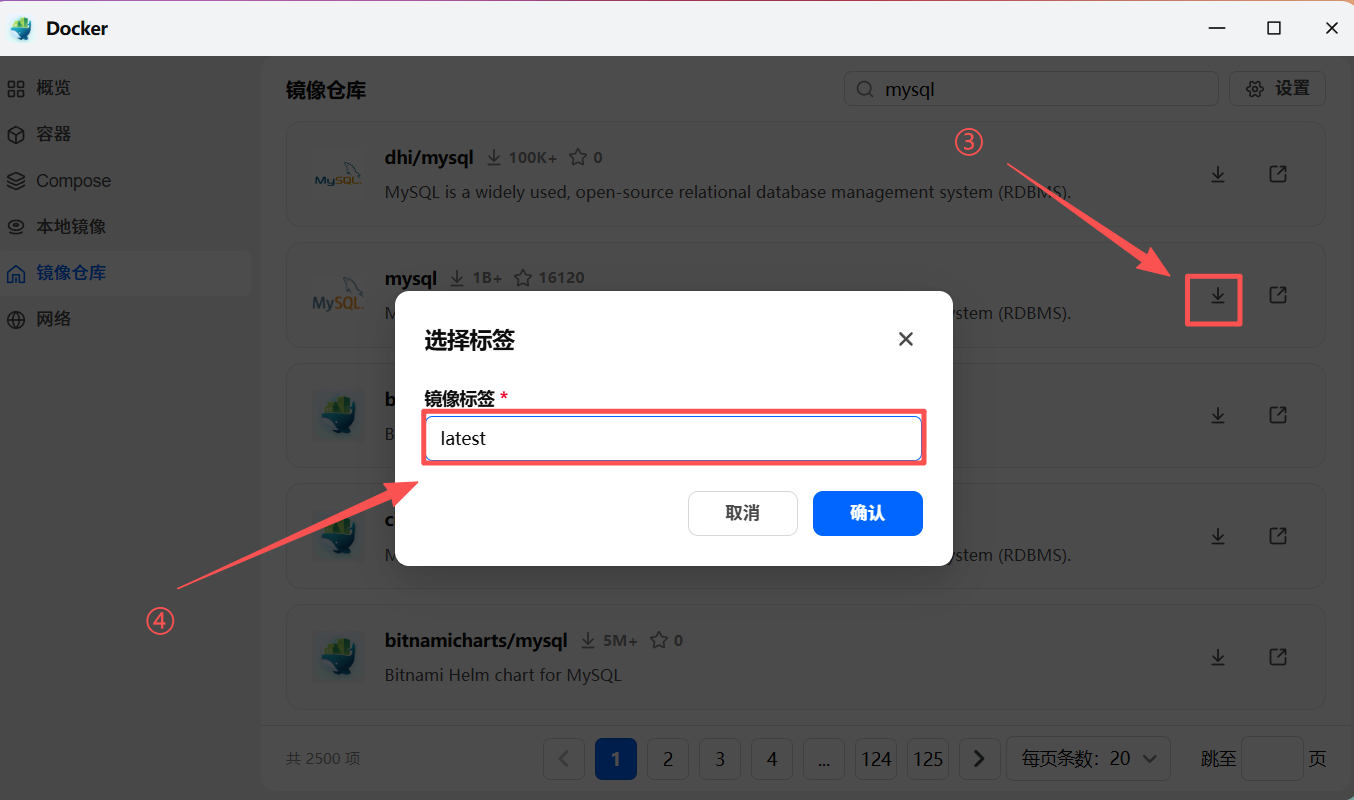Jump to page 4 in pagination
The height and width of the screenshot is (800, 1354).
772,759
